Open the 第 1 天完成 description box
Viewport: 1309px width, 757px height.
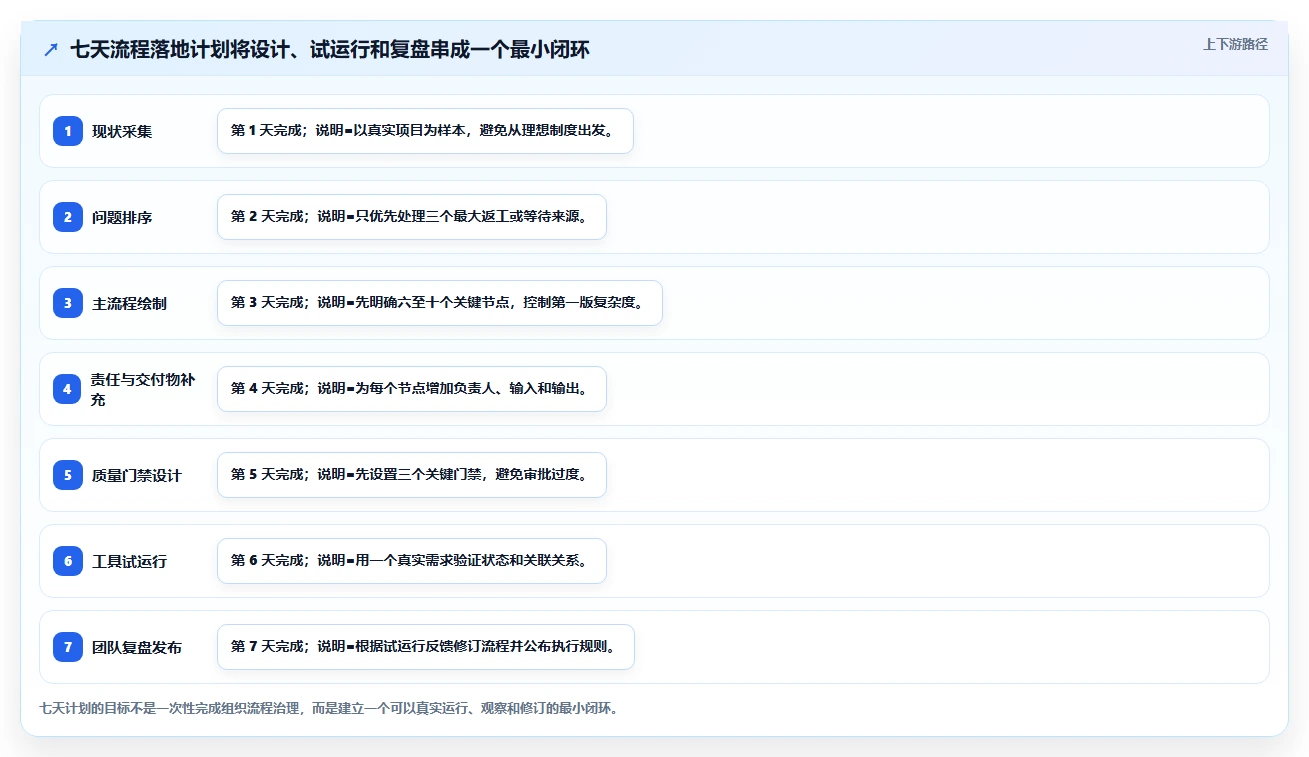point(425,131)
